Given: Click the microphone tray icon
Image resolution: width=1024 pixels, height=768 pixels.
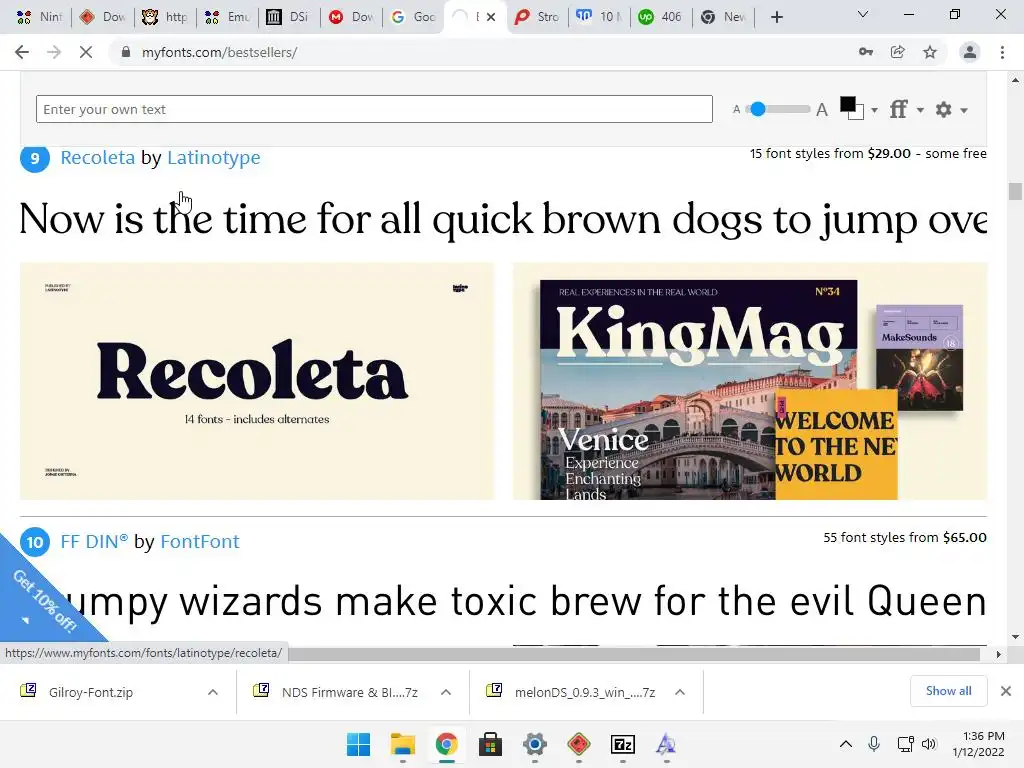Looking at the screenshot, I should pos(874,744).
